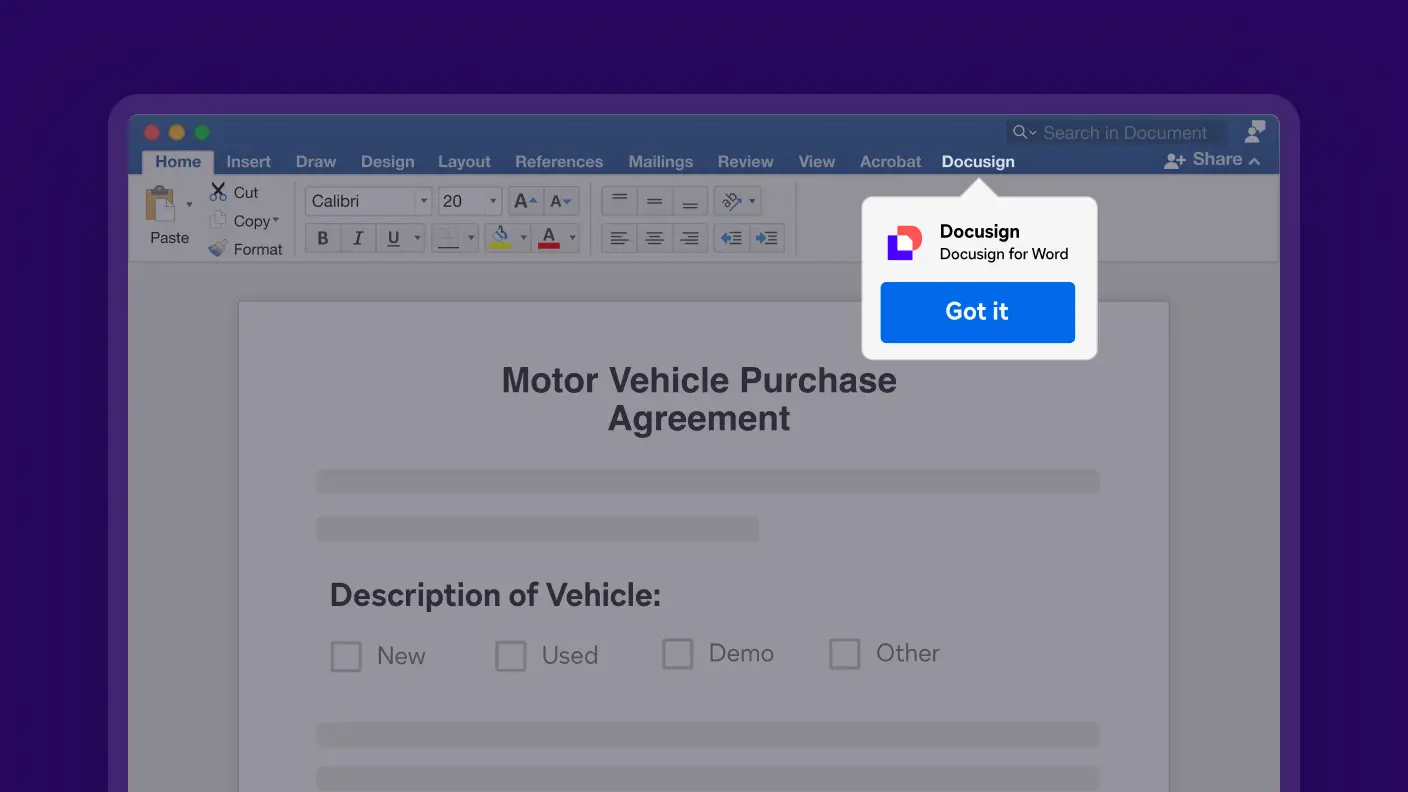This screenshot has height=792, width=1408.
Task: Expand the underline style dropdown arrow
Action: click(417, 238)
